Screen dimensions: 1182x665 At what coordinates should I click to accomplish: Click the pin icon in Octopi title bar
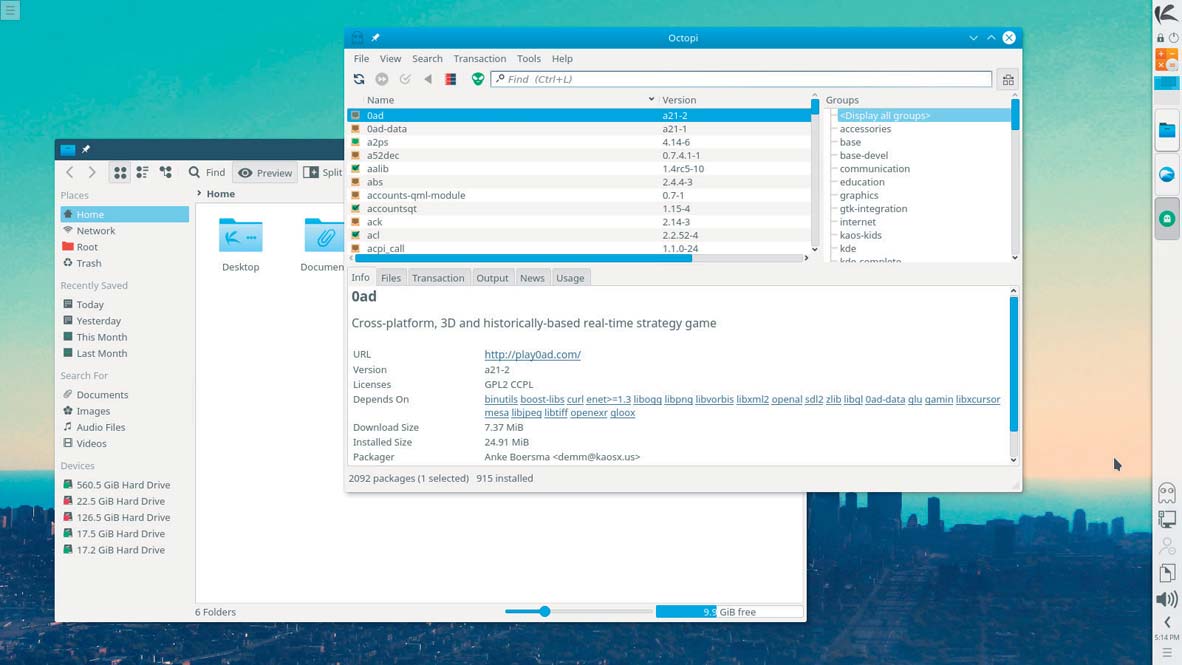375,38
